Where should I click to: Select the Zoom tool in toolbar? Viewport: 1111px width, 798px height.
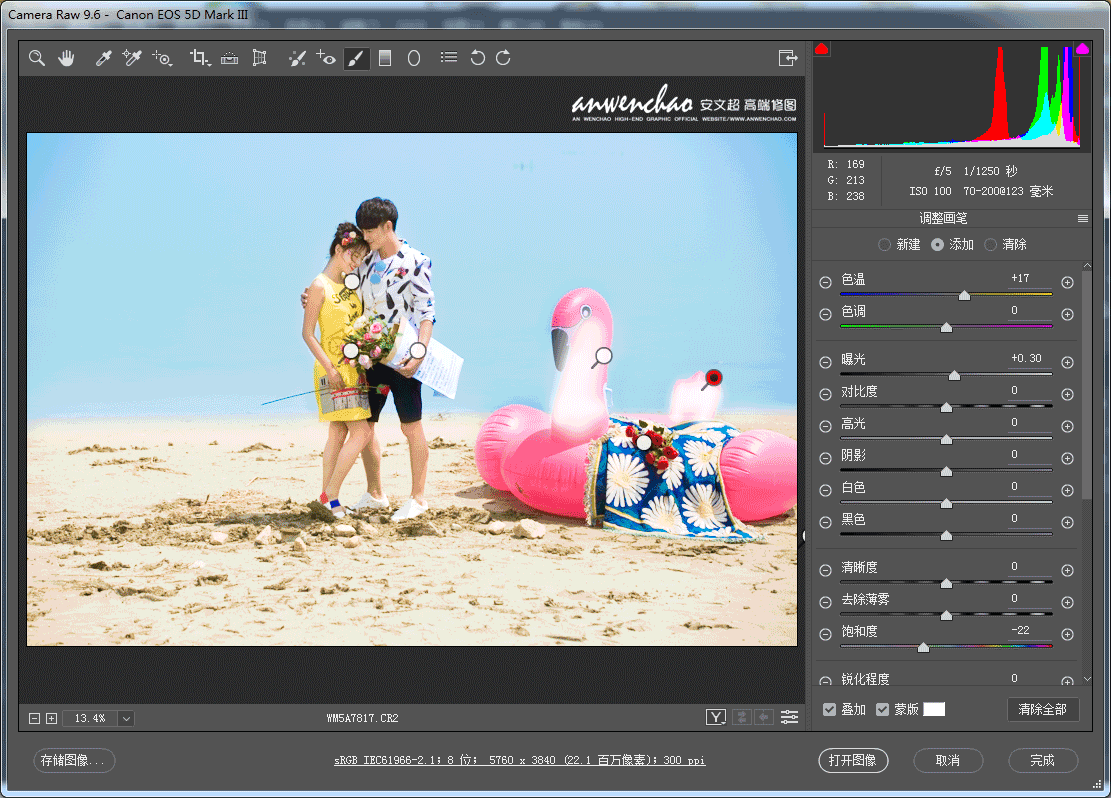tap(37, 58)
